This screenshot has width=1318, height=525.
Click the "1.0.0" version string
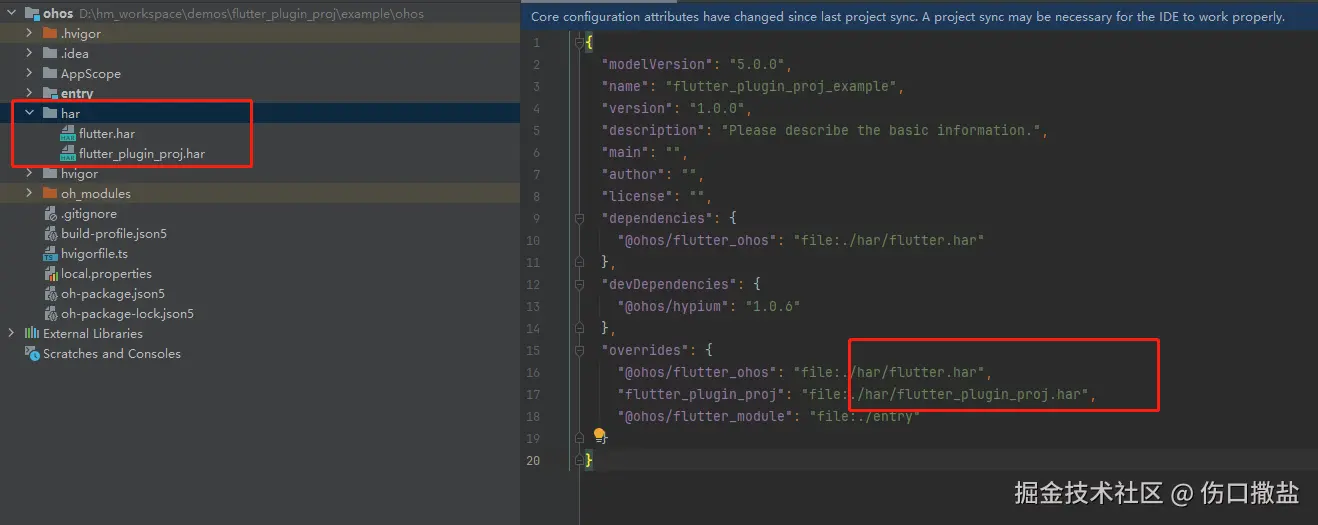pos(716,108)
